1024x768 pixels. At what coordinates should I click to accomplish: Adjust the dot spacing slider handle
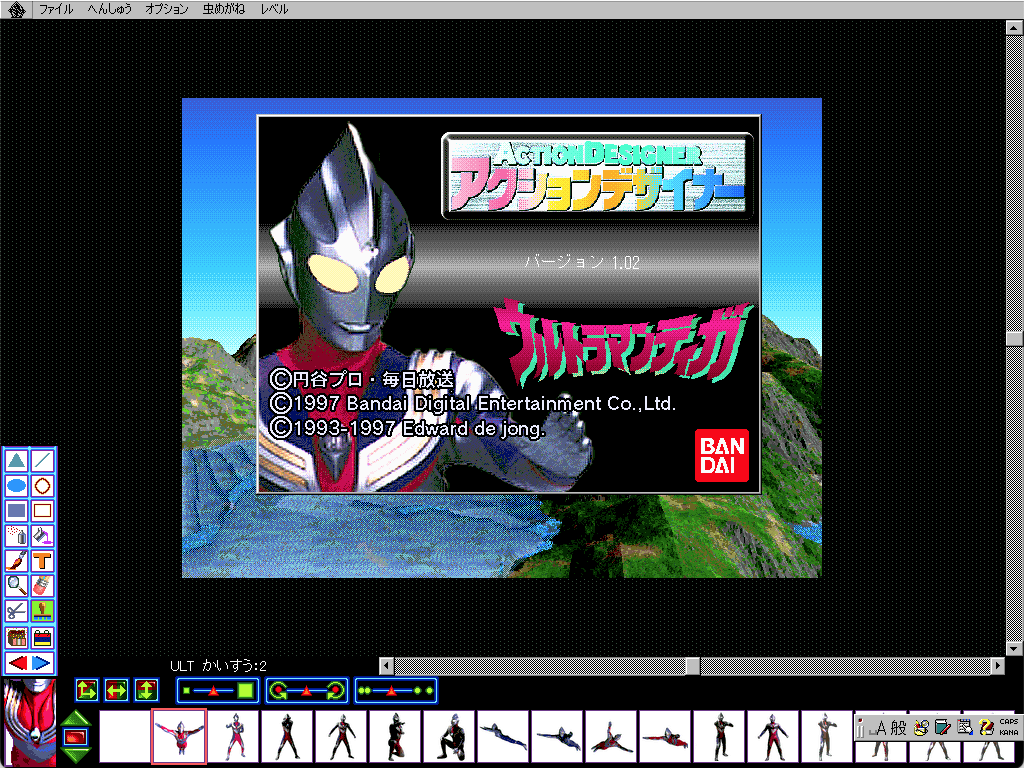tap(391, 690)
